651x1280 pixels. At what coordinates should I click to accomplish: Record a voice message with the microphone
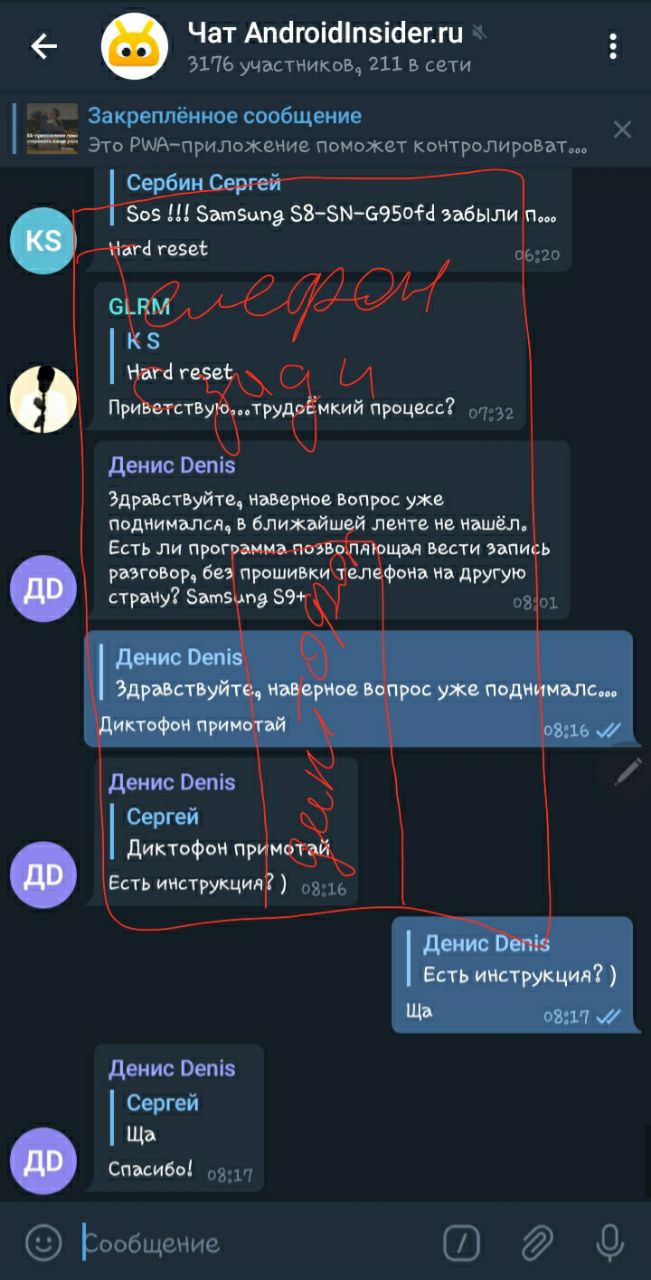(609, 1243)
